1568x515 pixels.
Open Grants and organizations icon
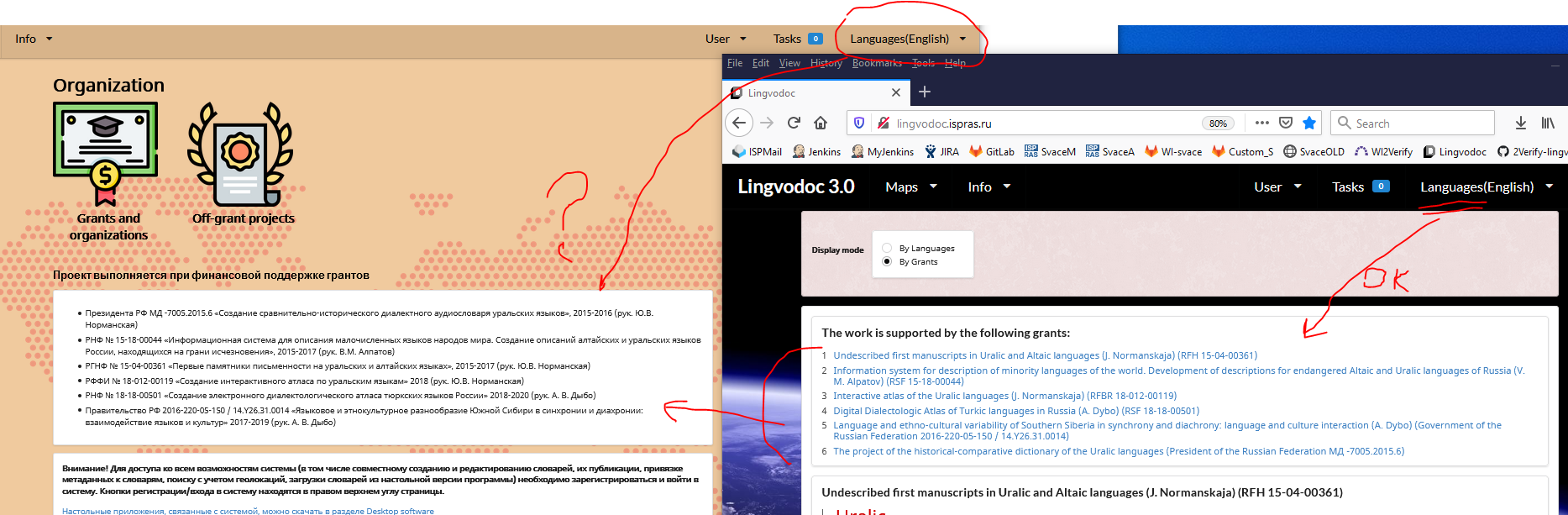click(x=106, y=155)
